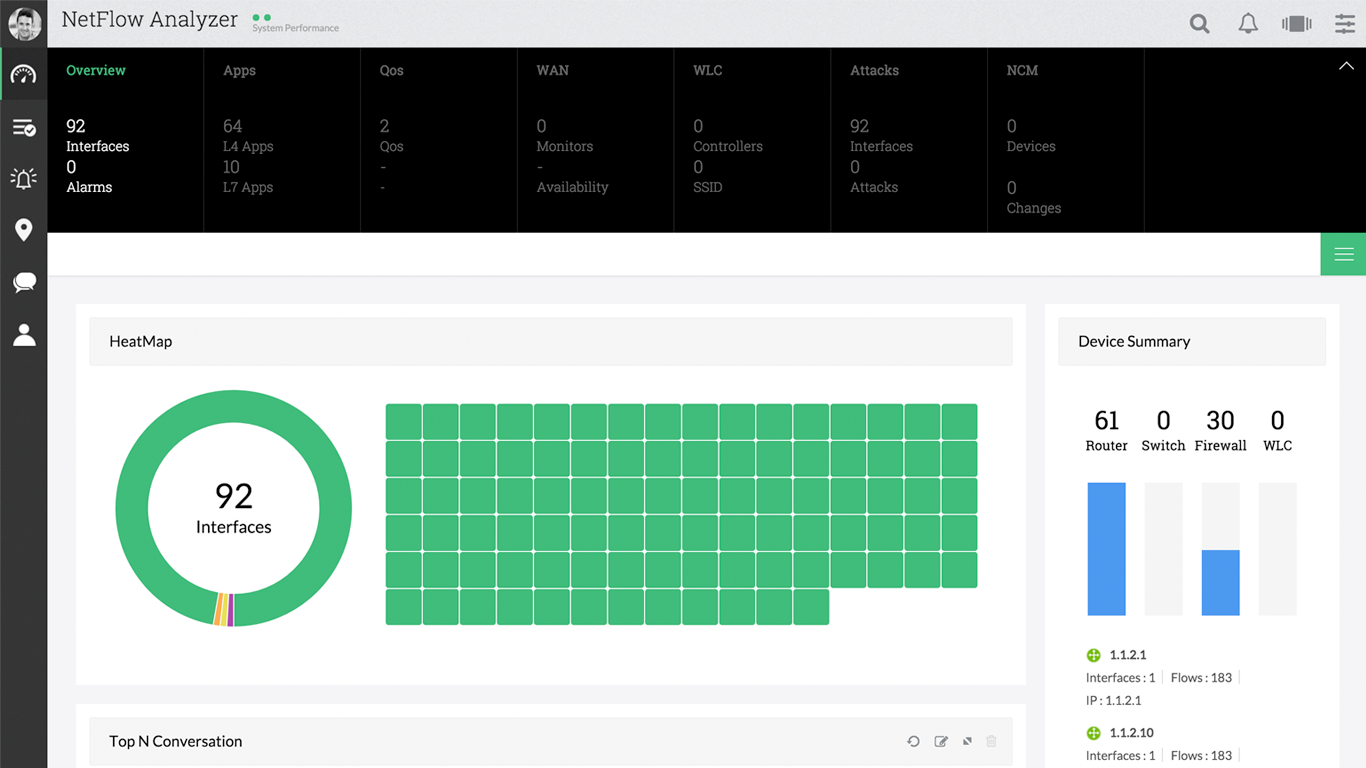Click the 92 Interfaces donut center label
This screenshot has height=768, width=1366.
234,508
